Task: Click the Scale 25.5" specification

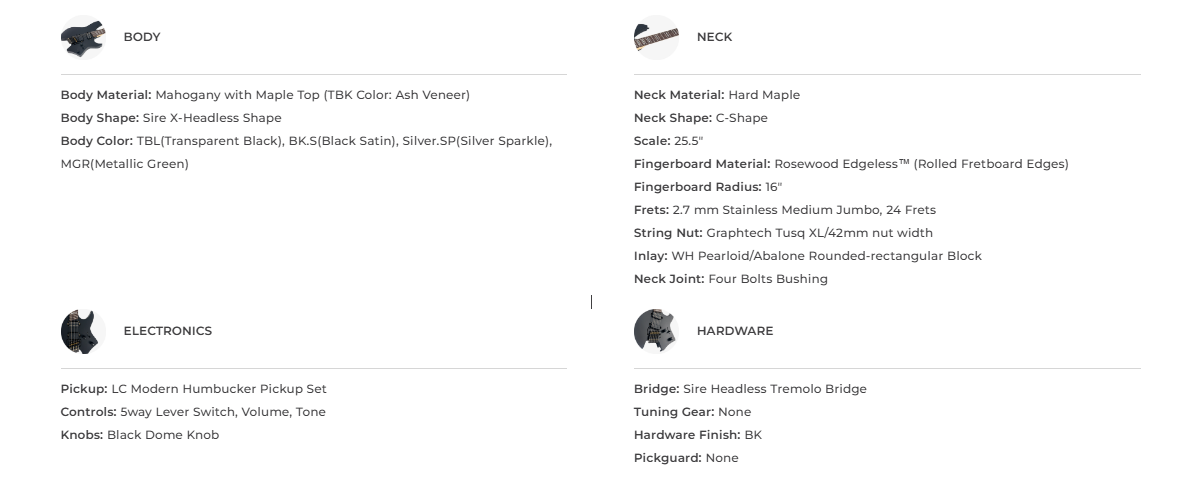Action: pyautogui.click(x=669, y=141)
